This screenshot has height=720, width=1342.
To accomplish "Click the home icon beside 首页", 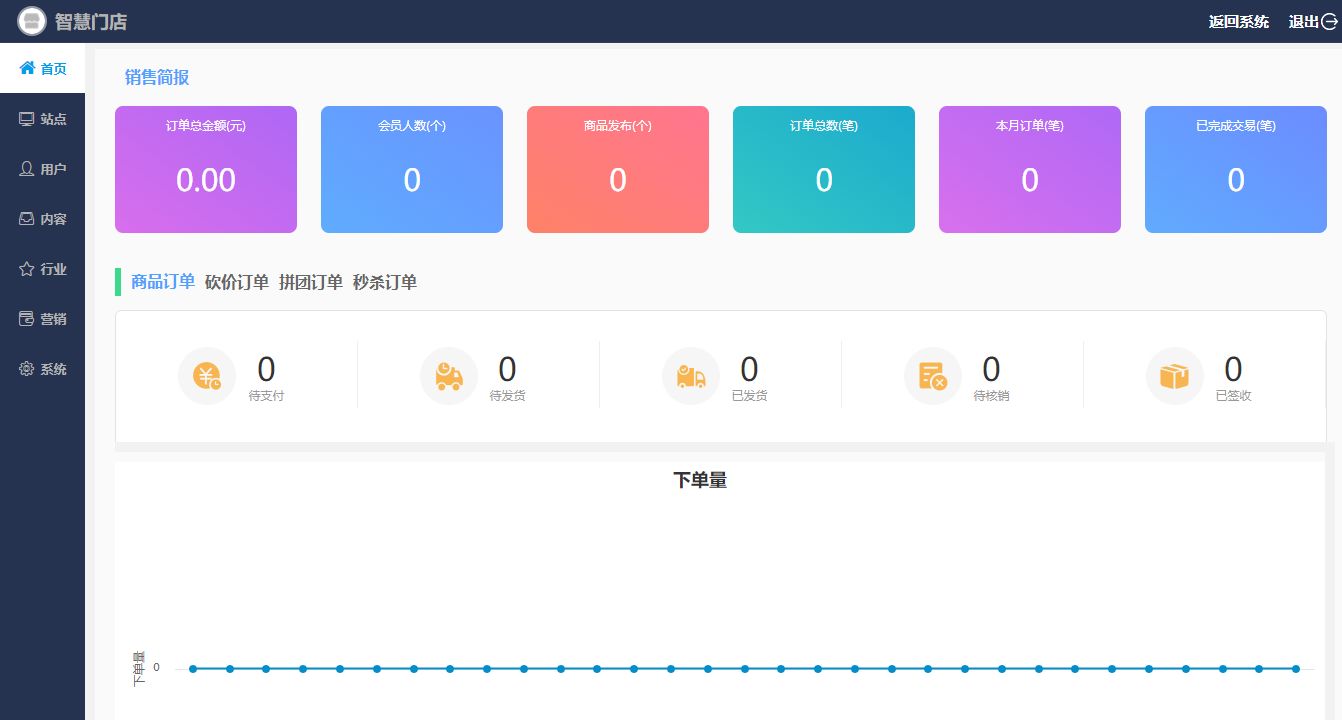I will 27,68.
